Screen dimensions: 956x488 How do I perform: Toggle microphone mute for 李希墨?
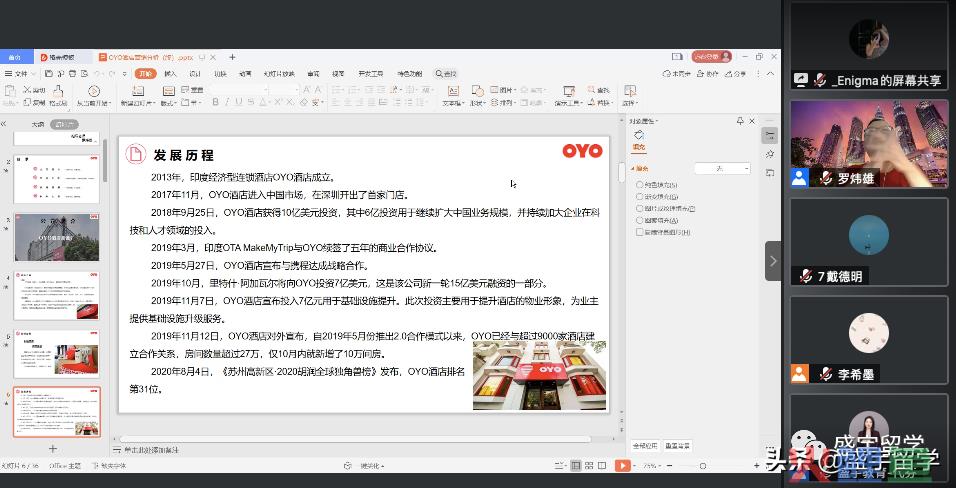(x=826, y=374)
